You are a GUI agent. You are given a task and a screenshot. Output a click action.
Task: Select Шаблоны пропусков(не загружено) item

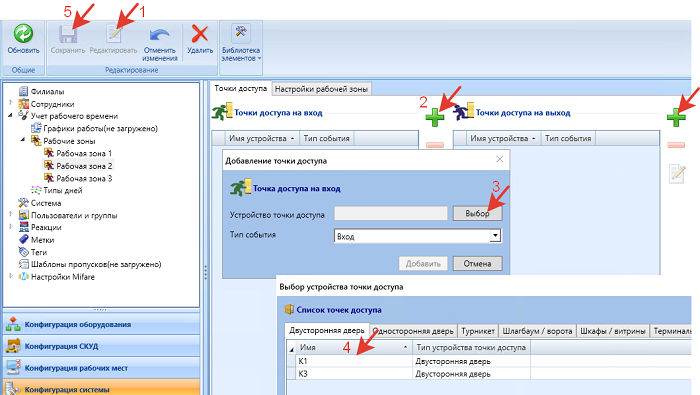point(96,264)
